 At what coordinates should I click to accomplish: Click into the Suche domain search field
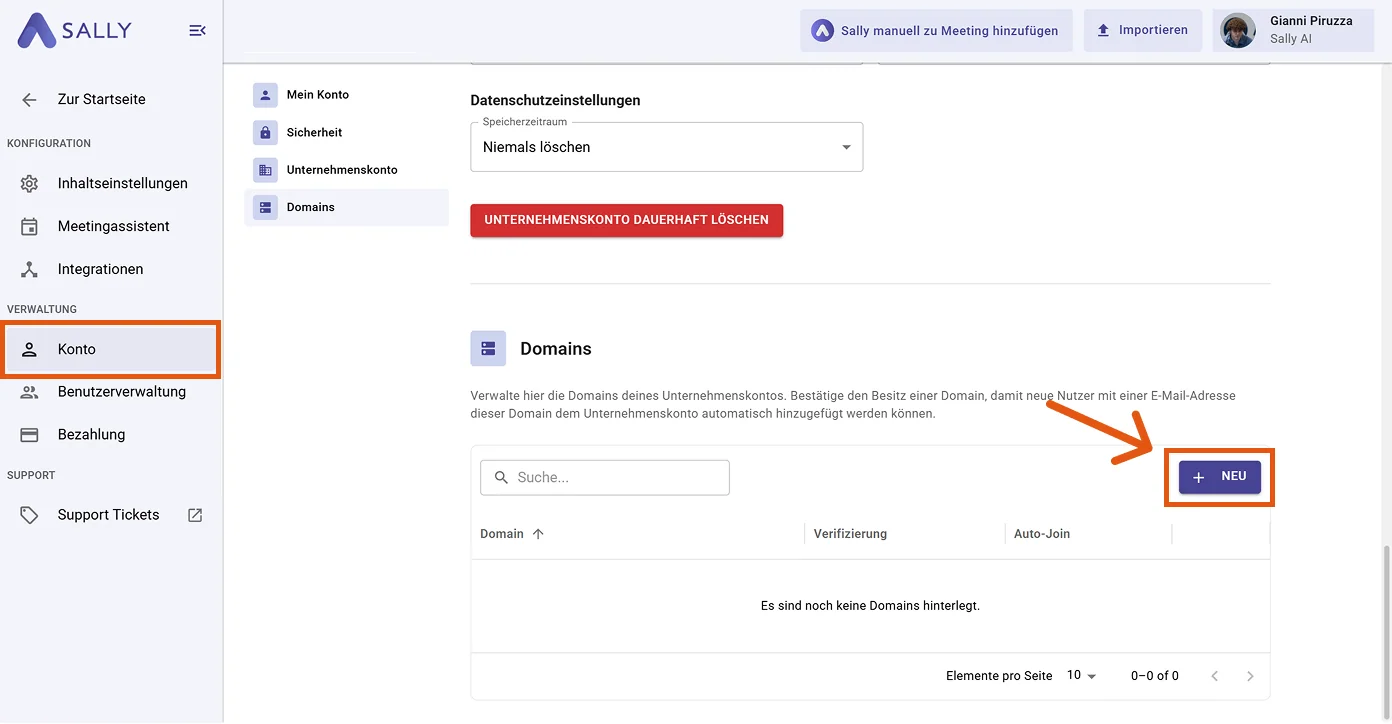[x=605, y=478]
